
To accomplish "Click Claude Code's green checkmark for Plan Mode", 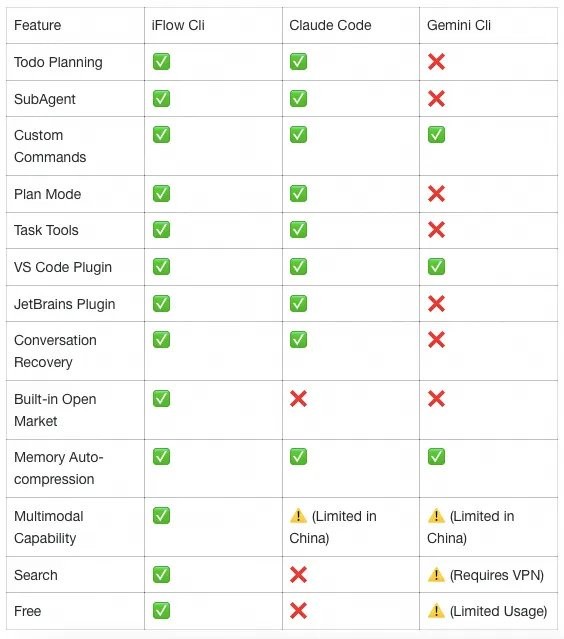I will [x=298, y=194].
